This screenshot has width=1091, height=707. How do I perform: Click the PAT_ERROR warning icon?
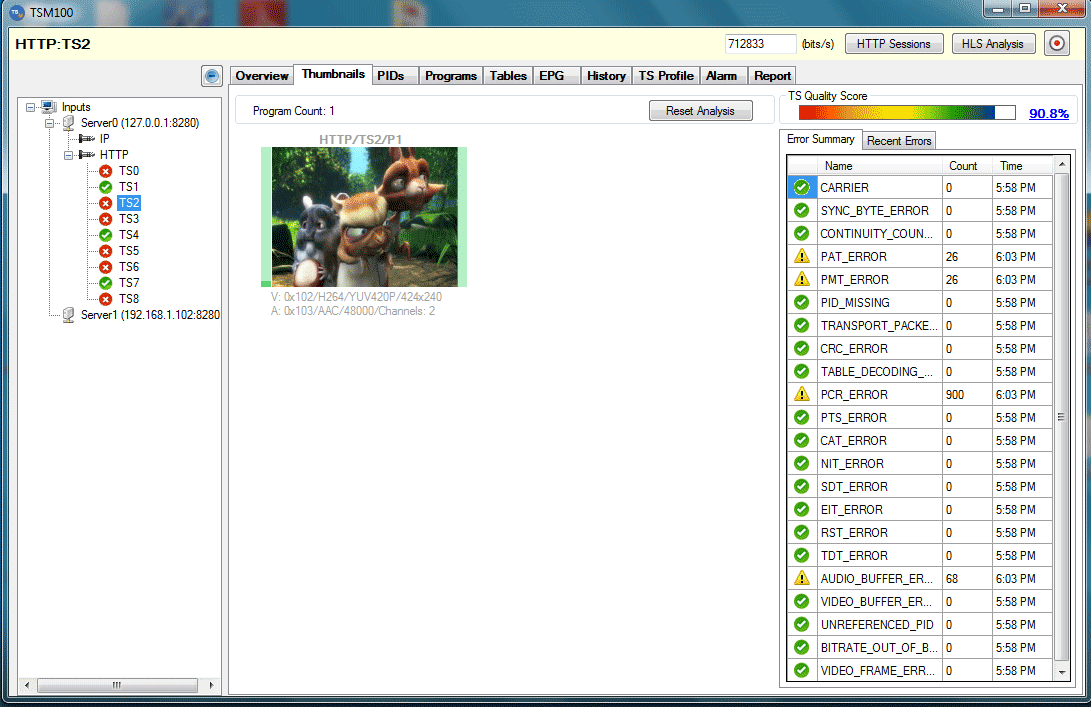801,257
